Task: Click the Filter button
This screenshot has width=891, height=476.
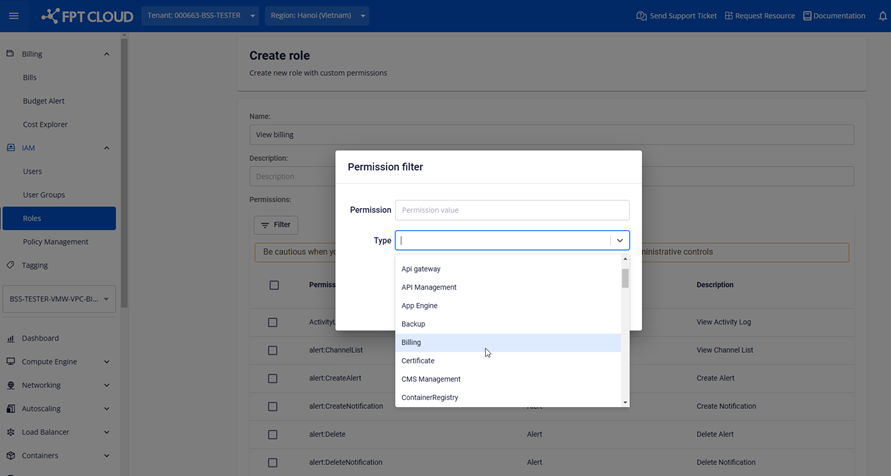Action: [275, 225]
